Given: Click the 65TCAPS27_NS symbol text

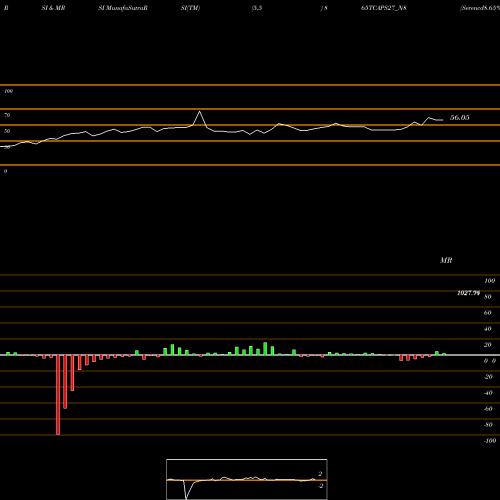Looking at the screenshot, I should point(384,8).
